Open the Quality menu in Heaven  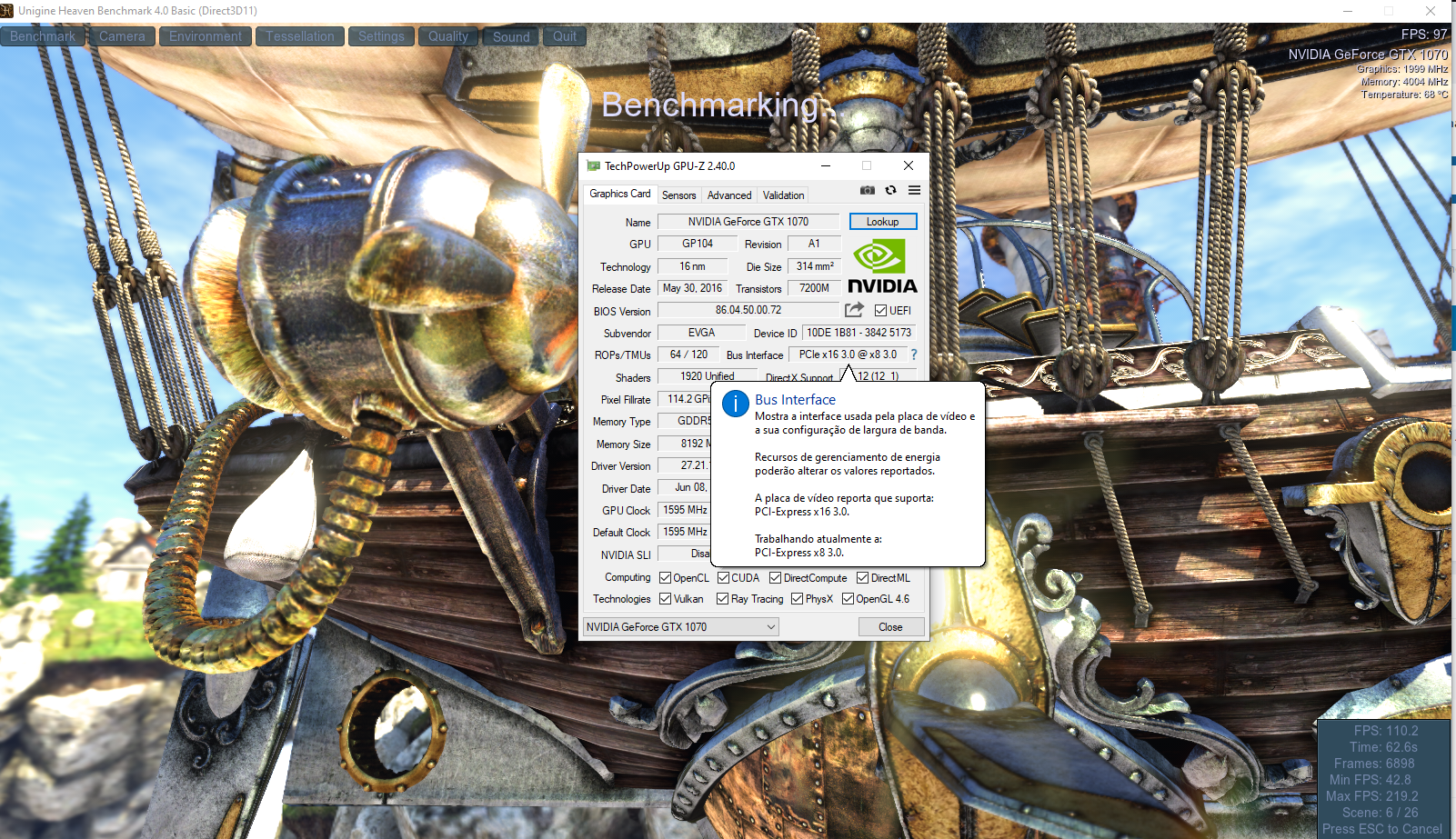[x=448, y=36]
